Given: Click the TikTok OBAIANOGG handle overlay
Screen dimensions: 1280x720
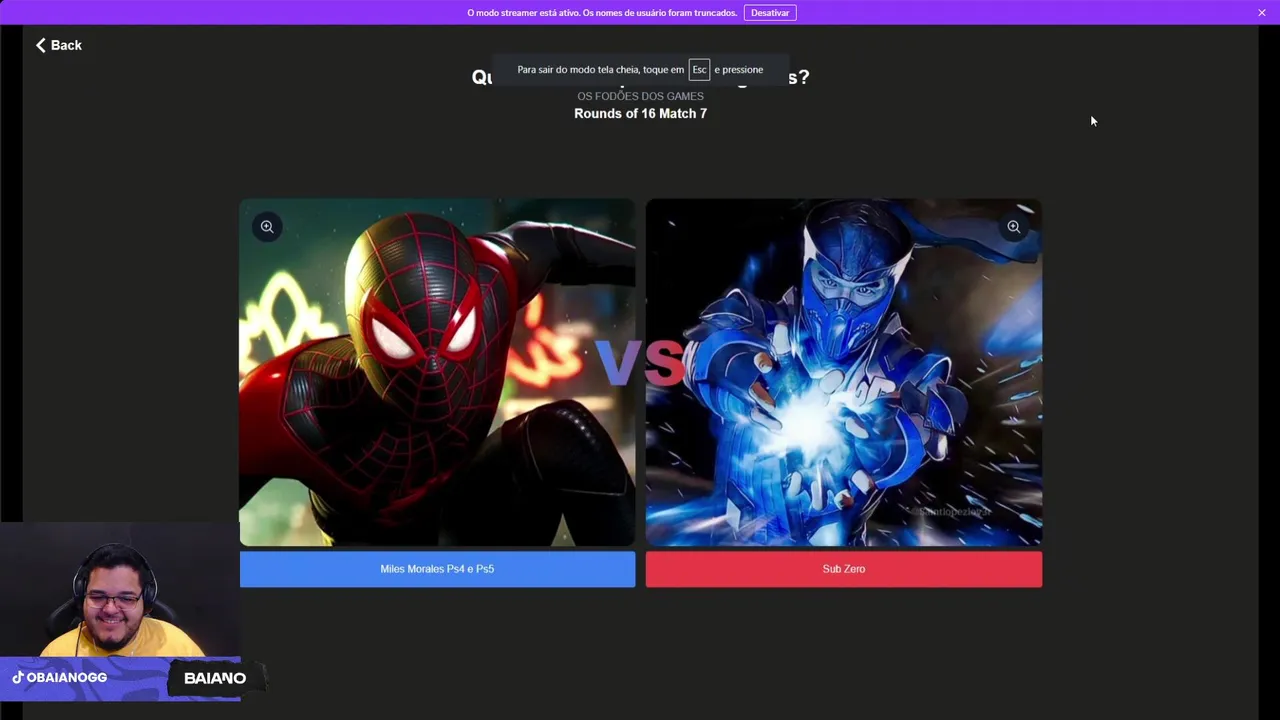Looking at the screenshot, I should [x=60, y=678].
